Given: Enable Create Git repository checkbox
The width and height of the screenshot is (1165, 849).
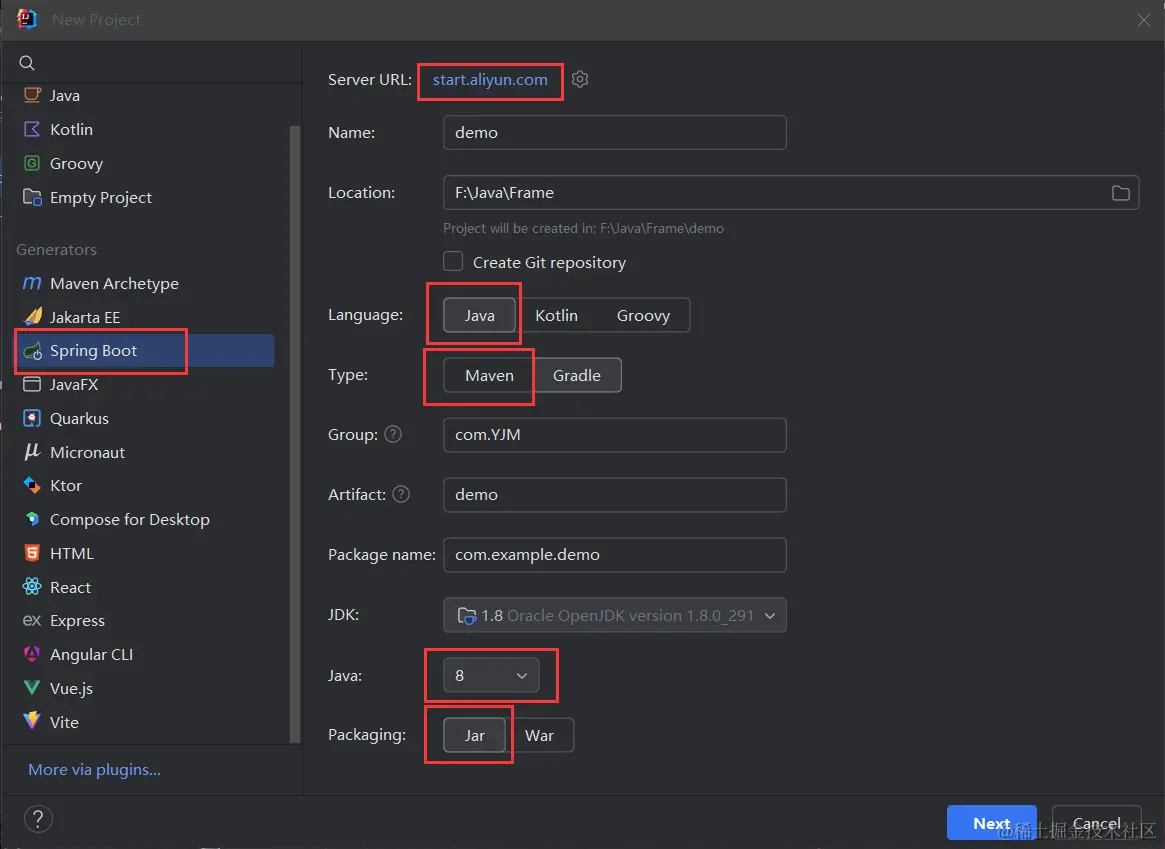Looking at the screenshot, I should (x=453, y=261).
